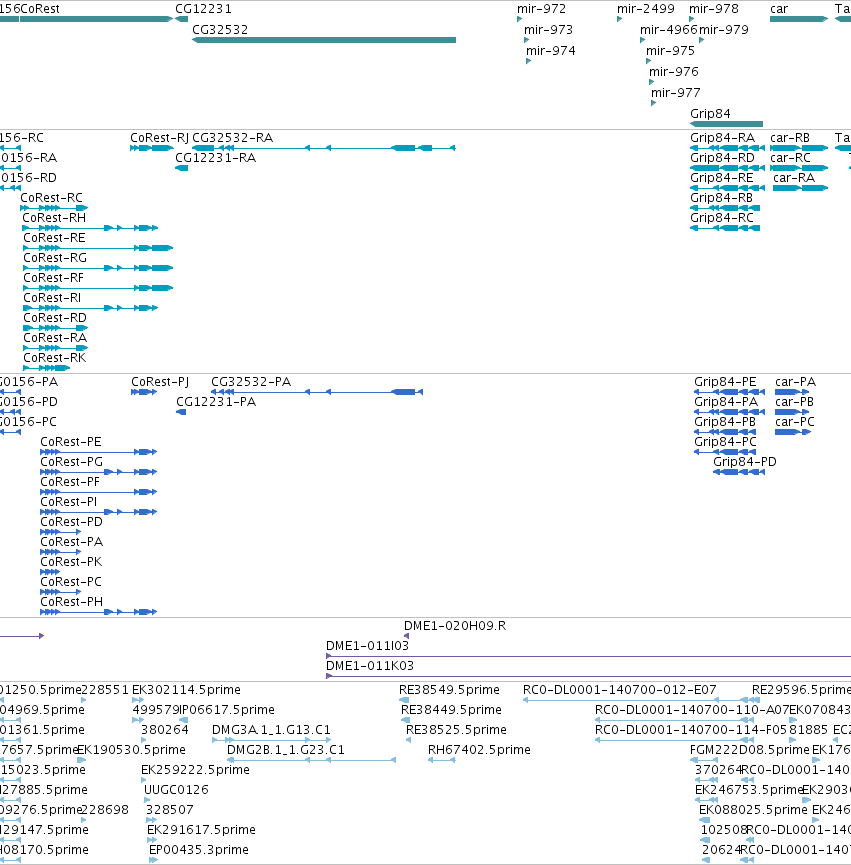Open the RE38449.5prime EST

coord(405,720)
